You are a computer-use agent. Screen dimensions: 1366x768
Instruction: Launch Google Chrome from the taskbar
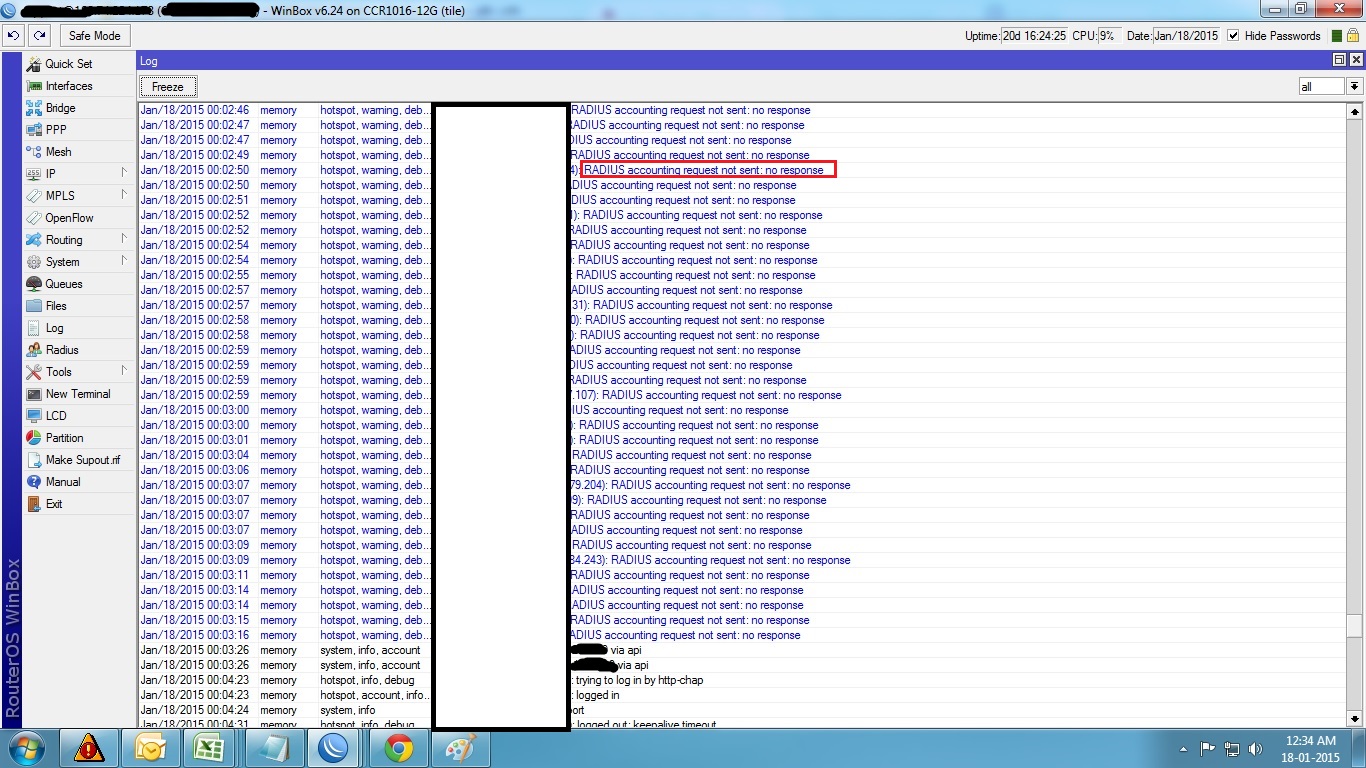click(399, 748)
